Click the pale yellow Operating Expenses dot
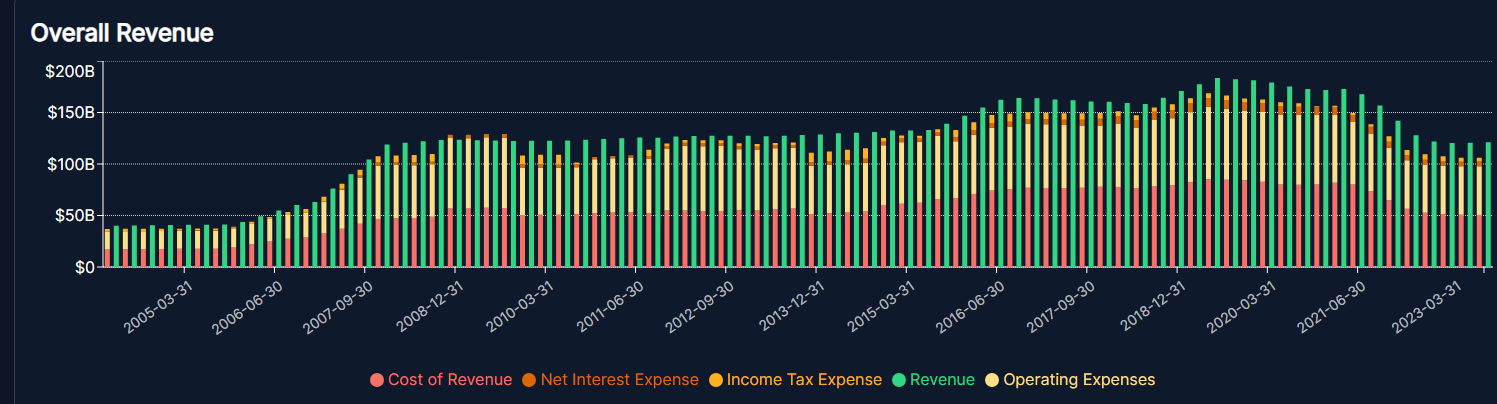Viewport: 1497px width, 404px height. point(991,380)
